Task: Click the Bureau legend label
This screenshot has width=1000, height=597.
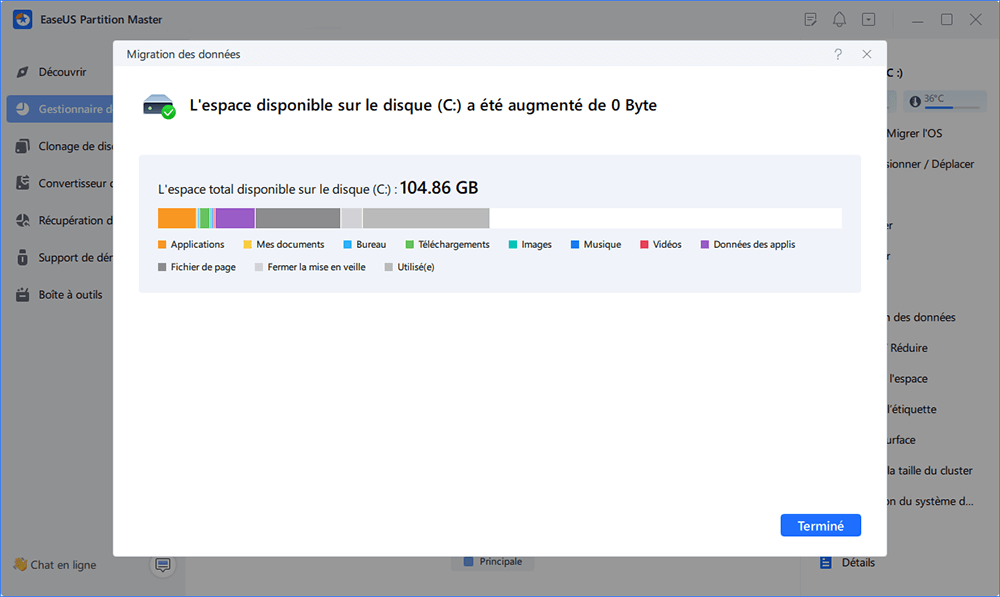Action: tap(371, 244)
